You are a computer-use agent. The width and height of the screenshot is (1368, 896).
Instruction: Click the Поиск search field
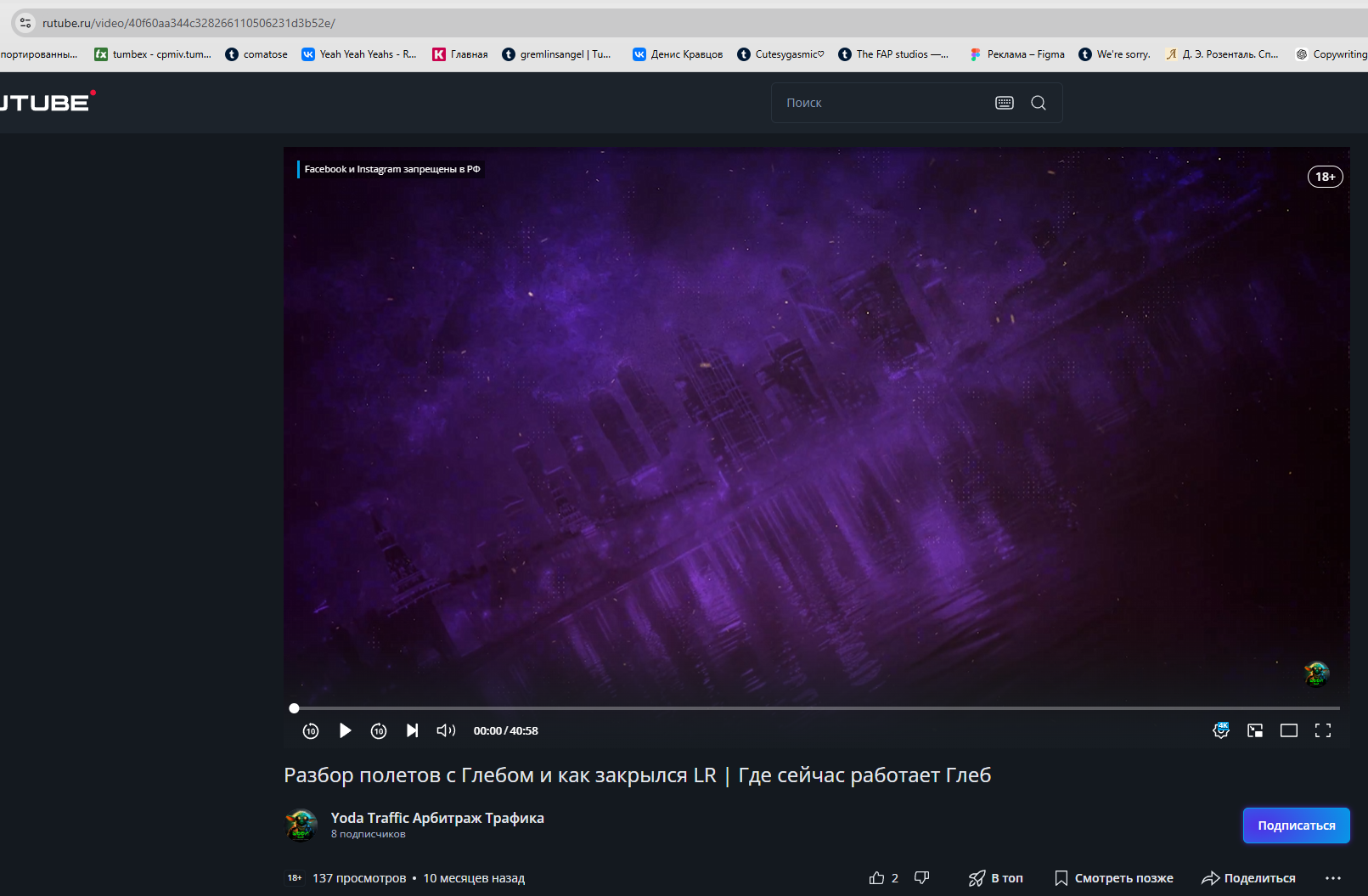tap(883, 103)
